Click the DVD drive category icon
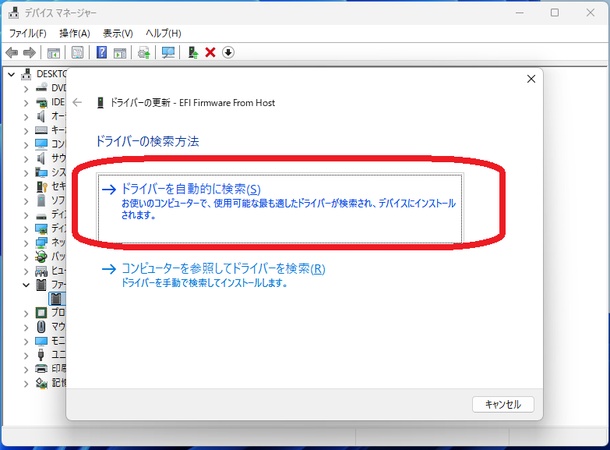The width and height of the screenshot is (610, 450). tap(41, 88)
